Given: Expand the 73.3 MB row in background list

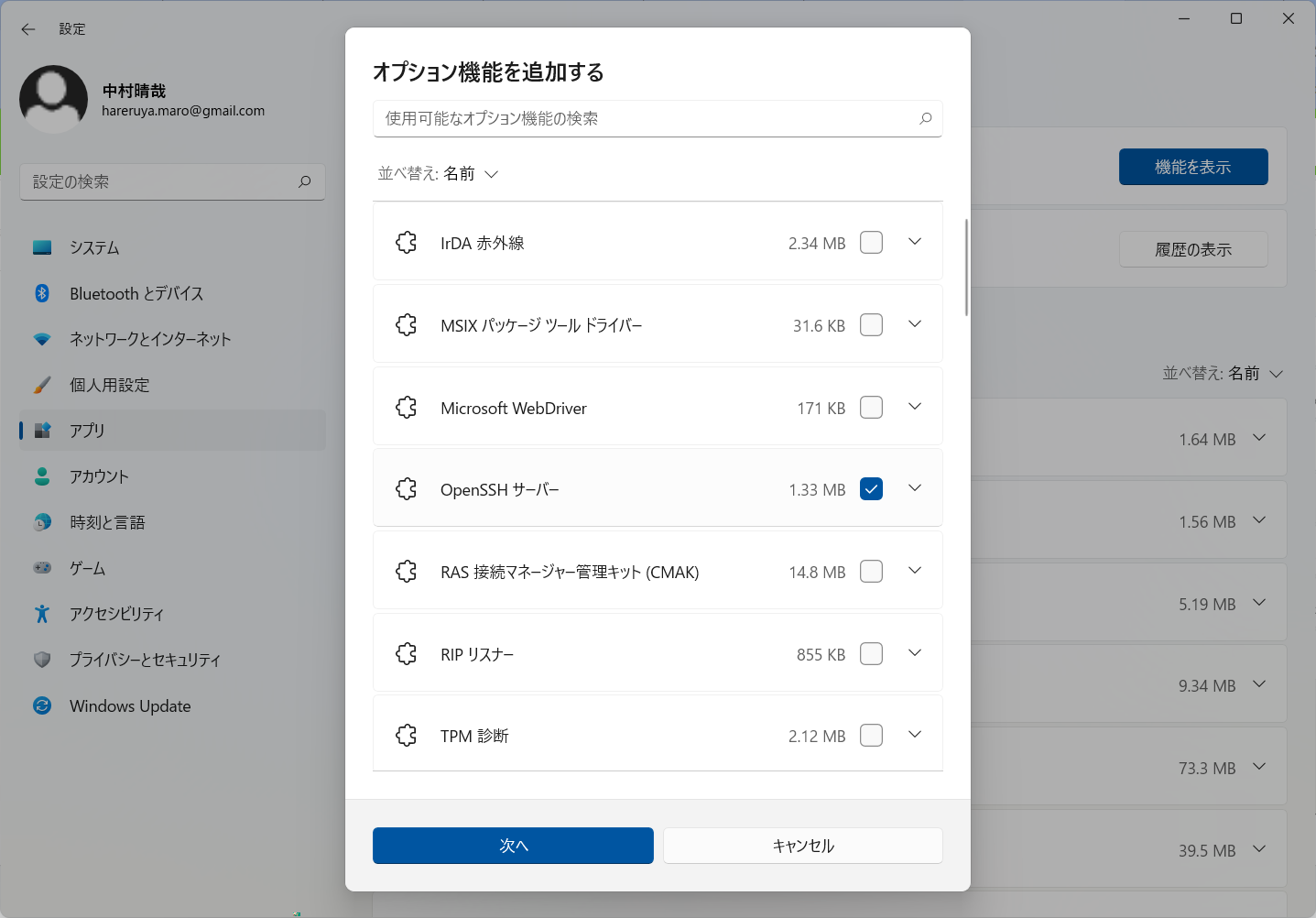Looking at the screenshot, I should [x=1259, y=767].
